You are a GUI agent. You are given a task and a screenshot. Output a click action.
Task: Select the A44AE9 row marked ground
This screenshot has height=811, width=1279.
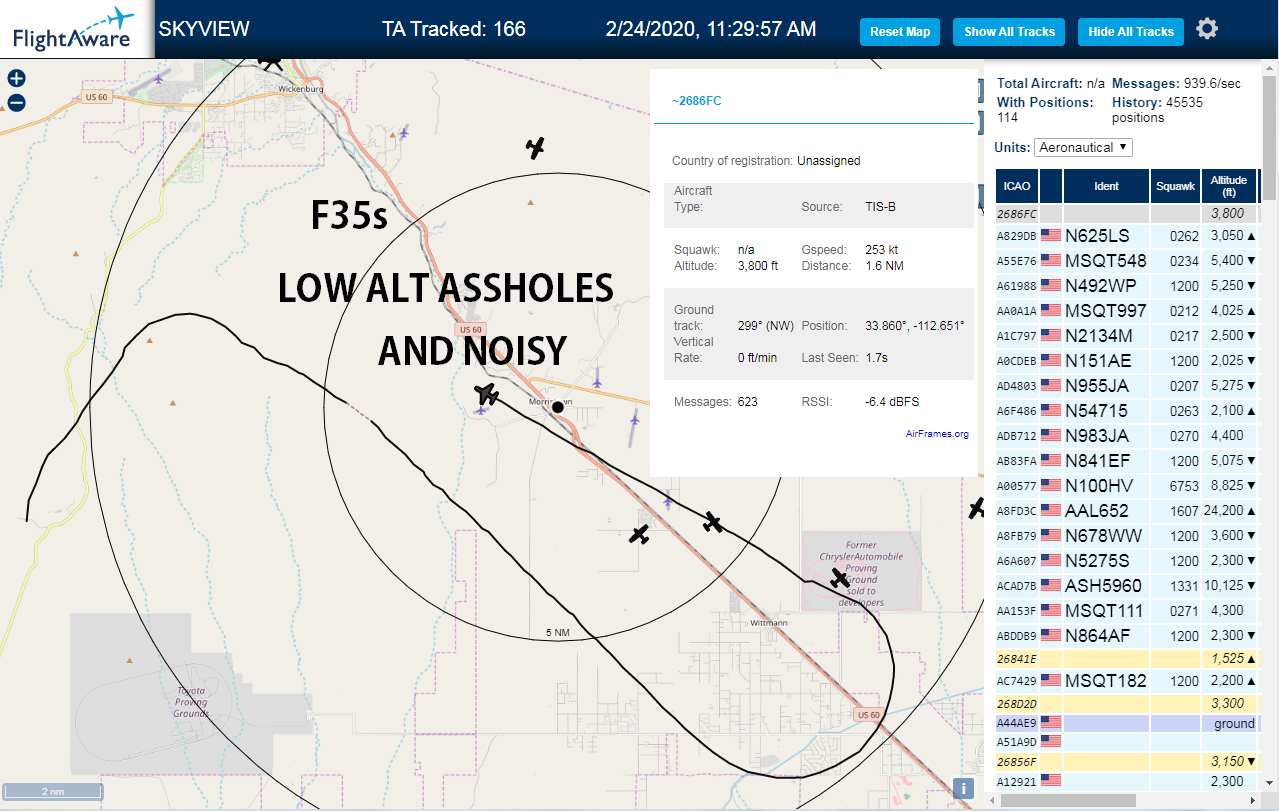click(1127, 722)
